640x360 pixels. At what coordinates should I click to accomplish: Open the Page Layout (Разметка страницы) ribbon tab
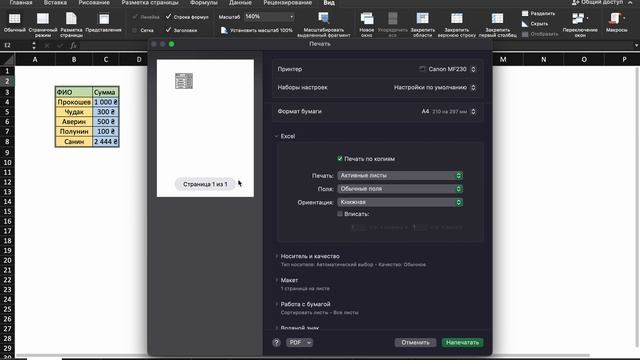click(150, 2)
